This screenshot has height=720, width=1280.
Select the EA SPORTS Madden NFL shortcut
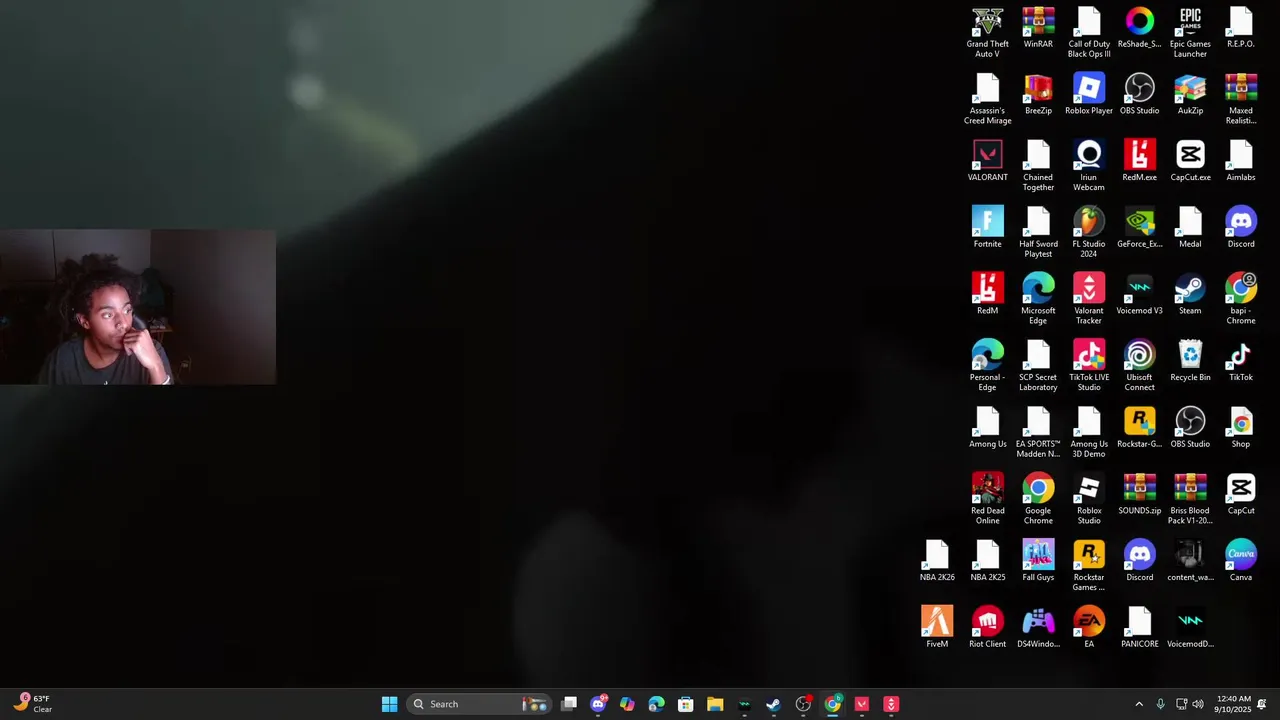coord(1038,433)
